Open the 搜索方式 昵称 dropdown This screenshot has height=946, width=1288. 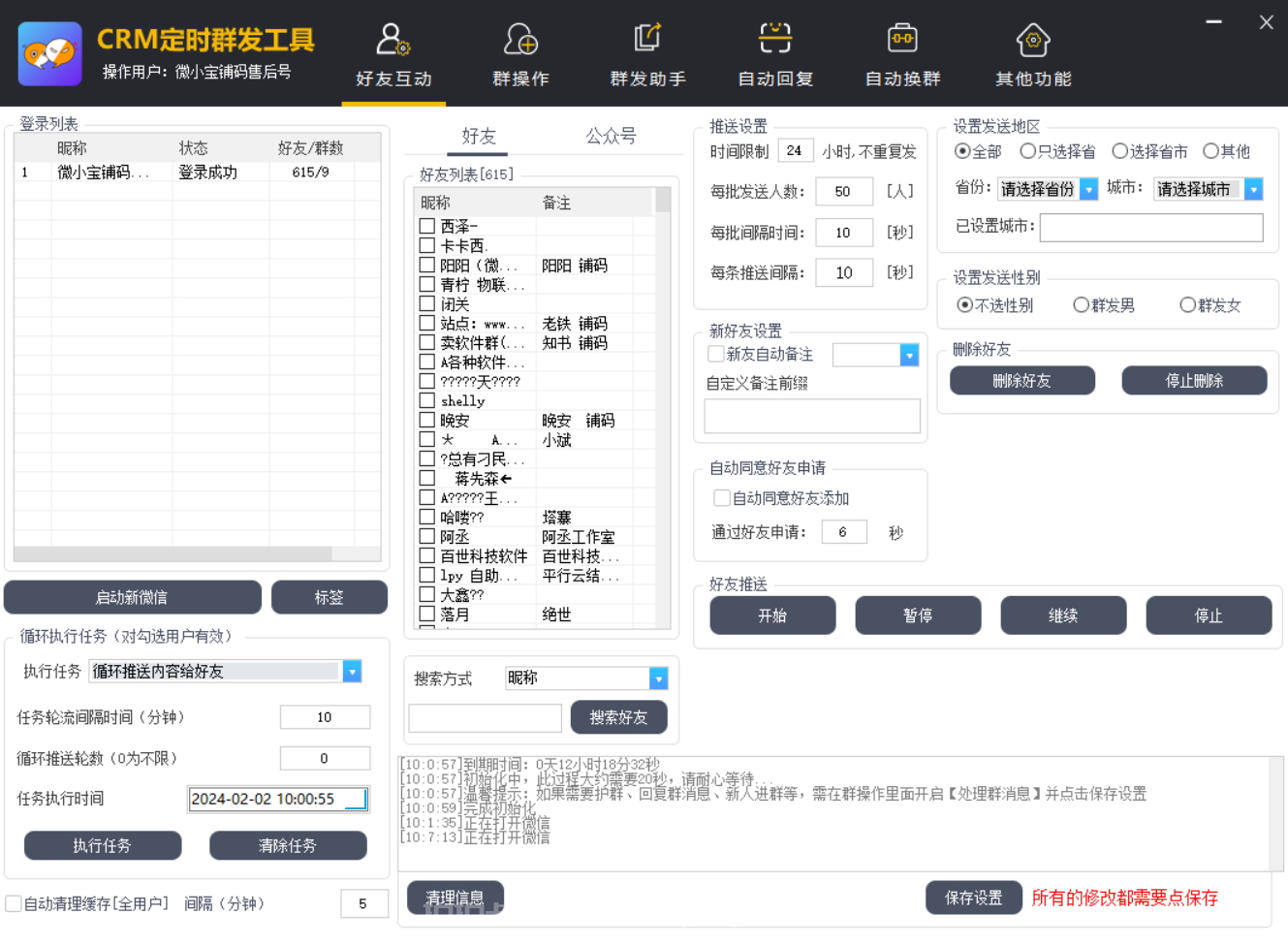[x=659, y=678]
